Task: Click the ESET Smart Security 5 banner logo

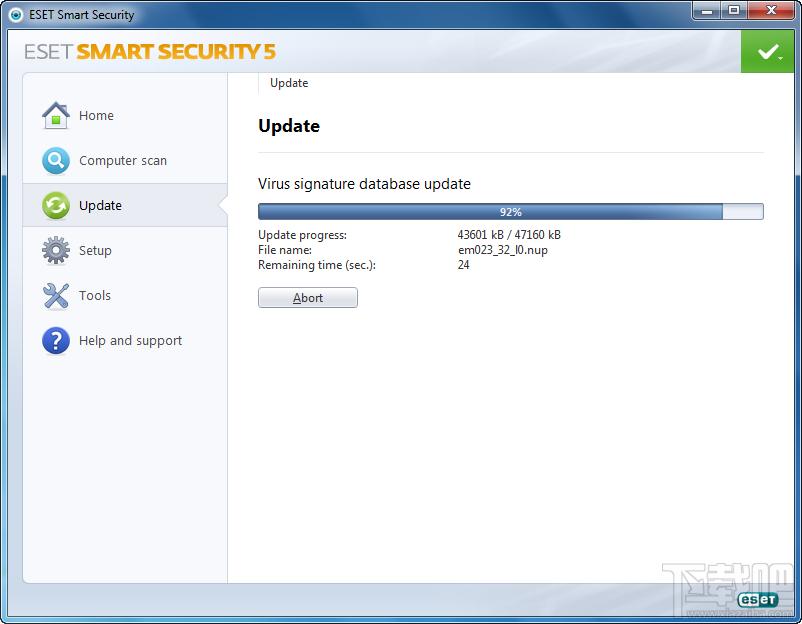Action: 150,52
